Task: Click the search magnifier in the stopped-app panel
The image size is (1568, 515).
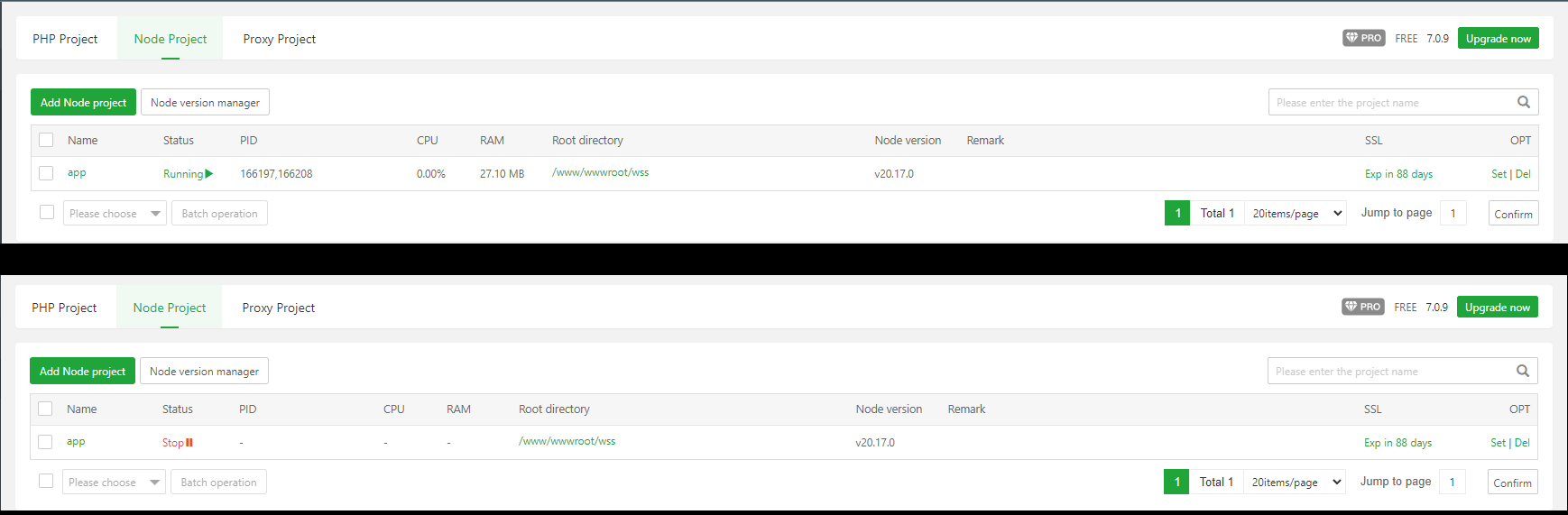Action: [x=1522, y=371]
